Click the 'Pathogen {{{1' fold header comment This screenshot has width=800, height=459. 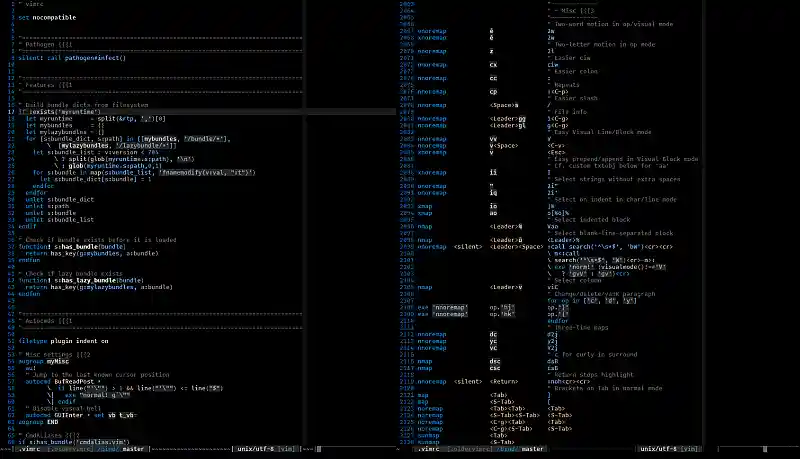[46, 44]
